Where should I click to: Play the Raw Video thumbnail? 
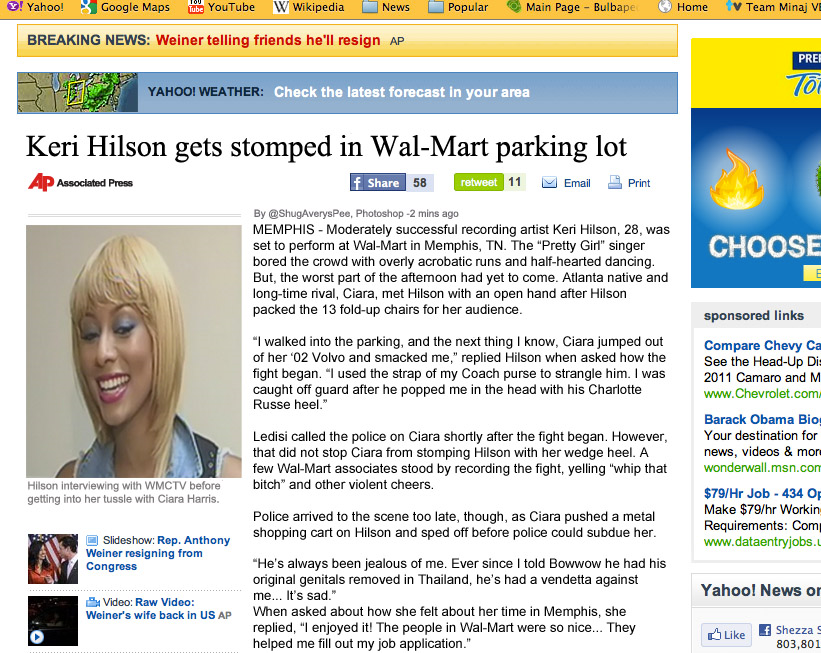53,621
